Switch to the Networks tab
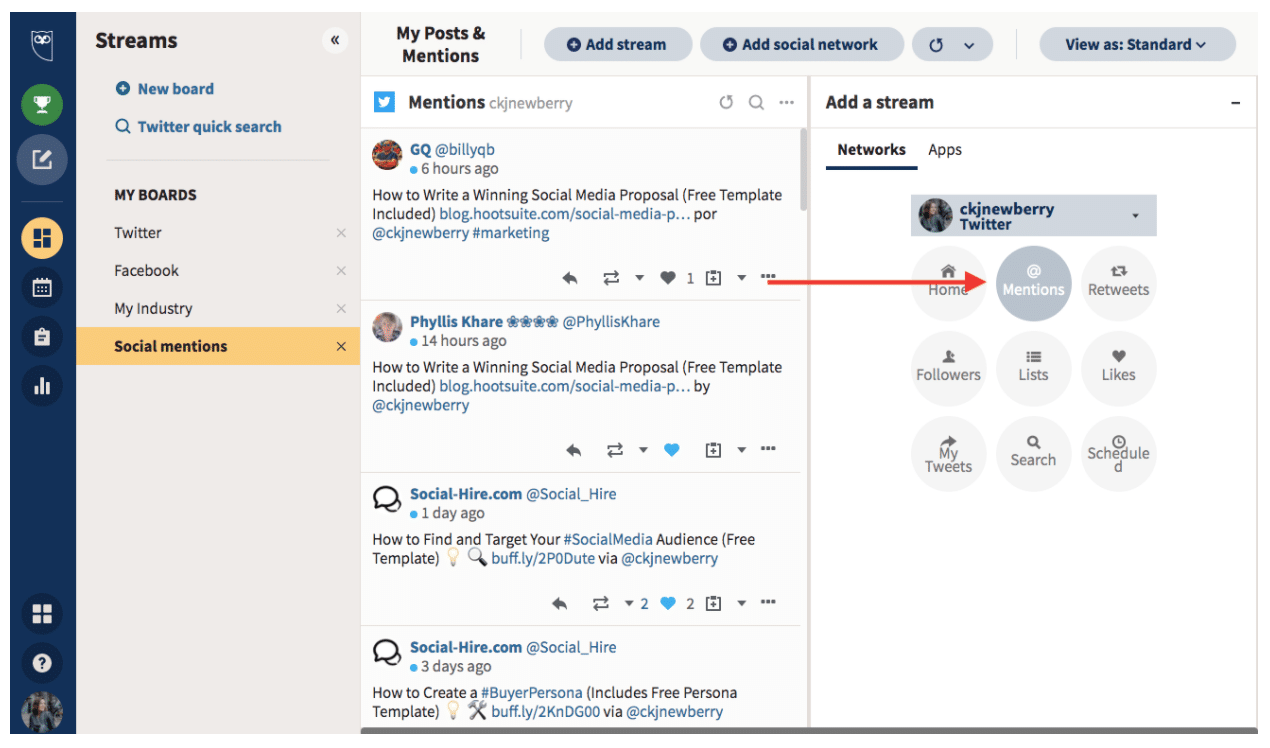1270x748 pixels. pos(871,150)
